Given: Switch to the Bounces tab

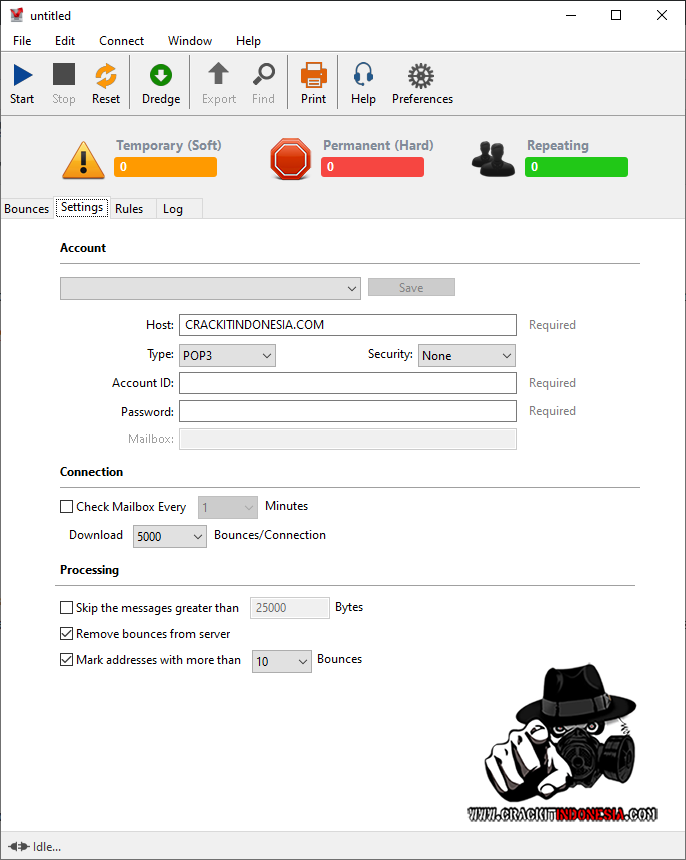Looking at the screenshot, I should [27, 209].
